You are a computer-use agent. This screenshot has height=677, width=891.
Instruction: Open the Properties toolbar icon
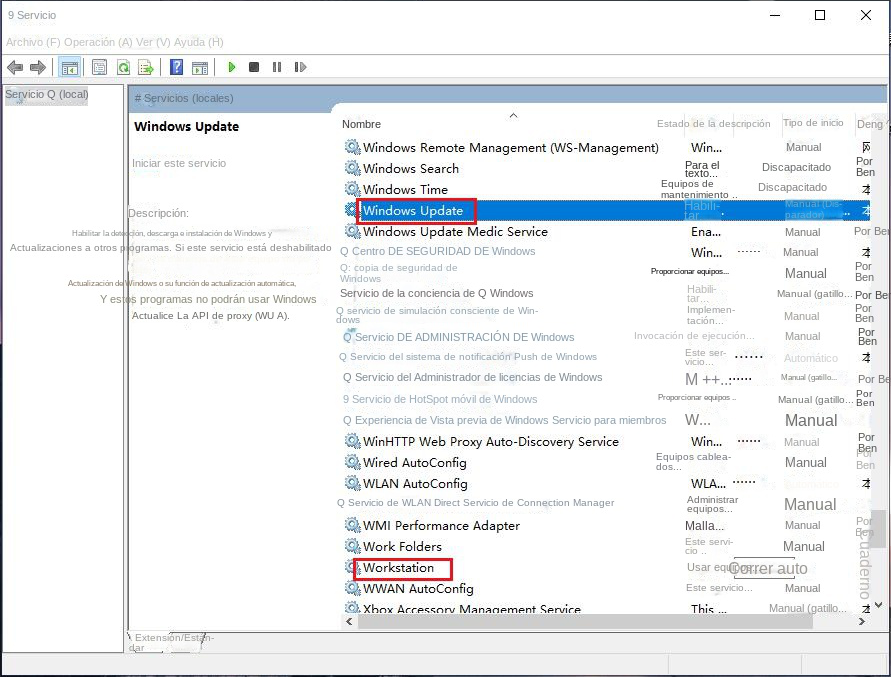[99, 67]
